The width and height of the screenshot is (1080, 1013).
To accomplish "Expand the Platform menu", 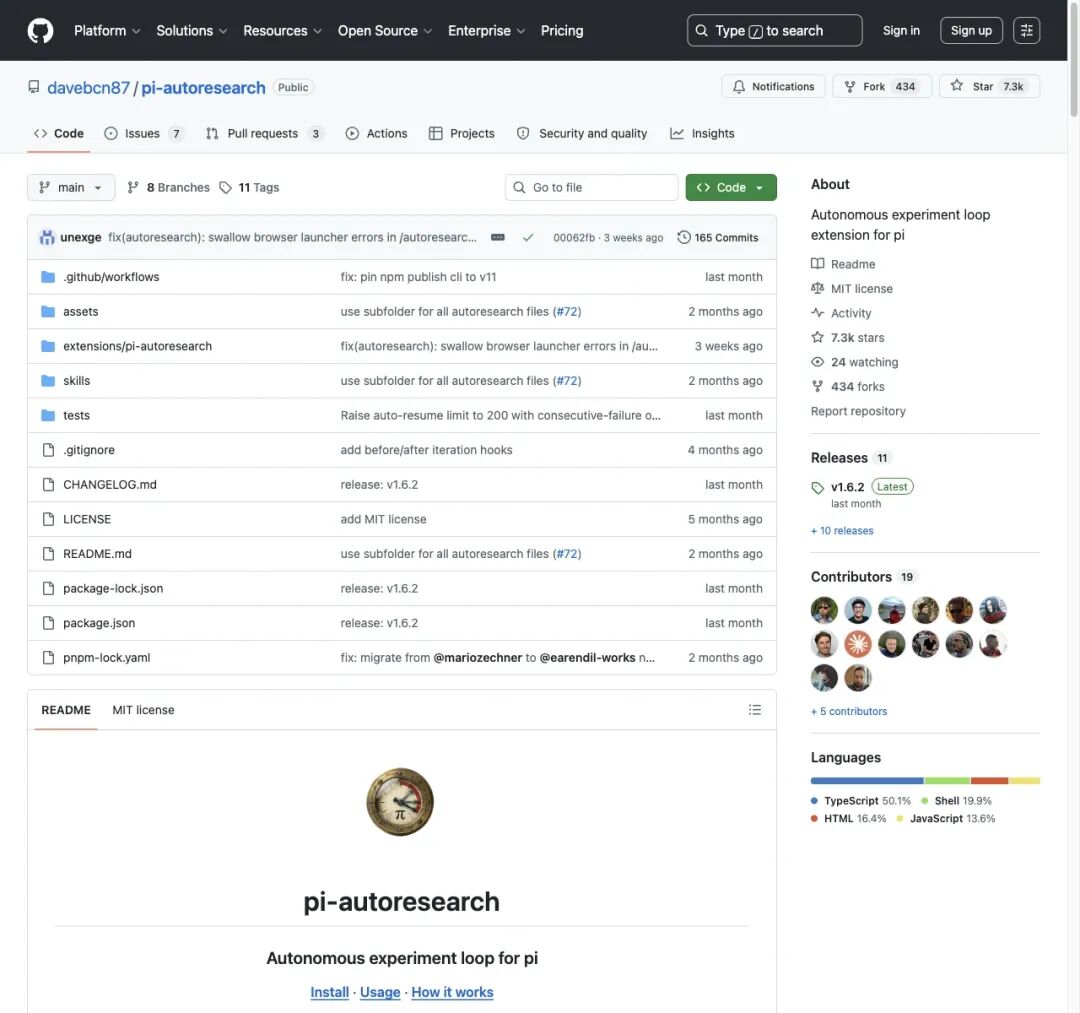I will click(x=107, y=31).
